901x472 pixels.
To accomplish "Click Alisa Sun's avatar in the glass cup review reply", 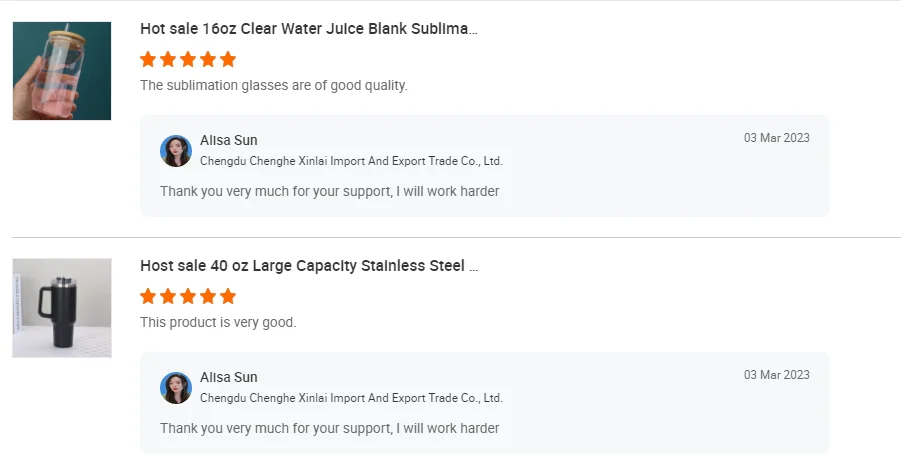I will pyautogui.click(x=176, y=151).
